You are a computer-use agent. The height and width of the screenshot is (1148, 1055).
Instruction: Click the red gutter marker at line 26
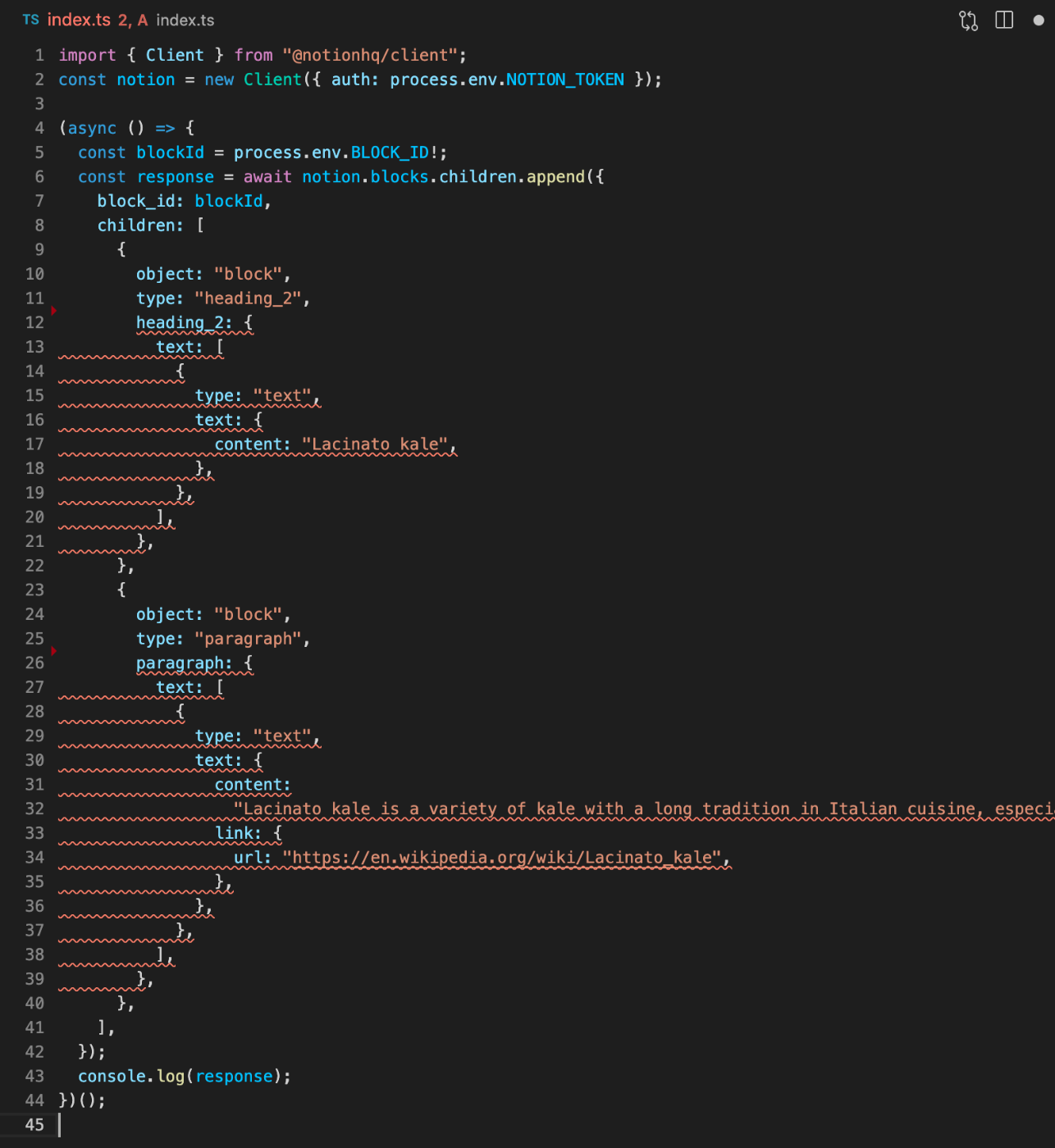coord(54,651)
